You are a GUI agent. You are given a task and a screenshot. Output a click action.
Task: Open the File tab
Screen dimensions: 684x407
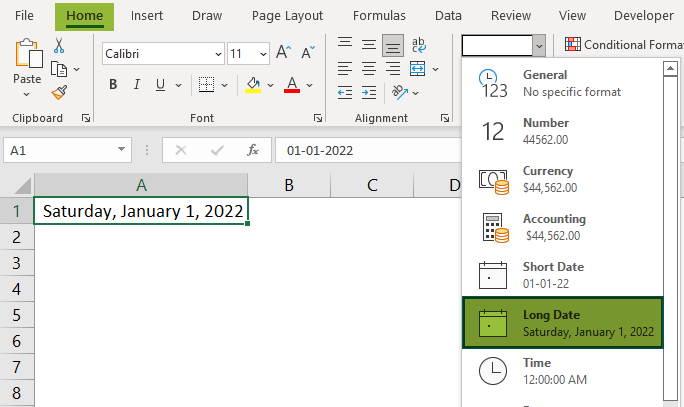pyautogui.click(x=24, y=16)
